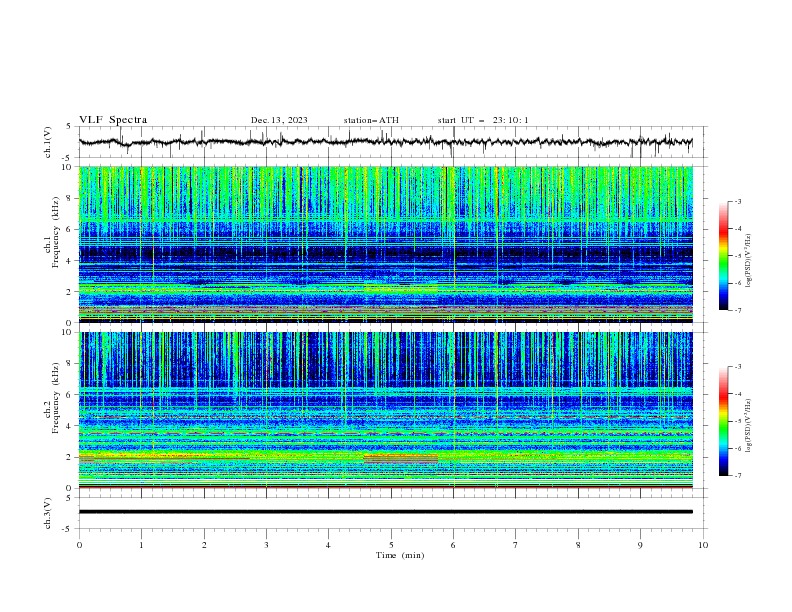792x612 pixels.
Task: Click the "ch.1(V)" axis label
Action: point(48,142)
